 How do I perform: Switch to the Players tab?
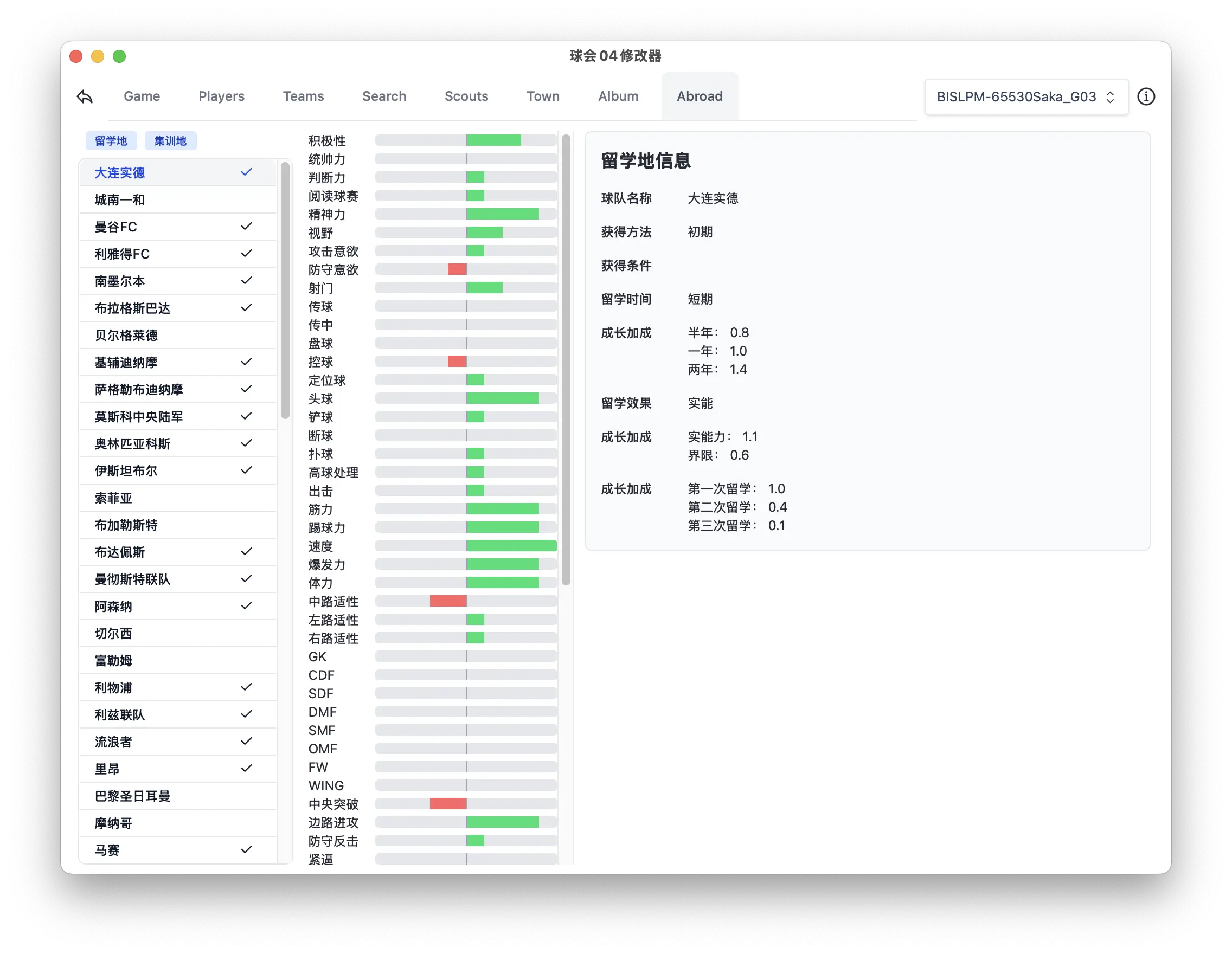(x=221, y=96)
